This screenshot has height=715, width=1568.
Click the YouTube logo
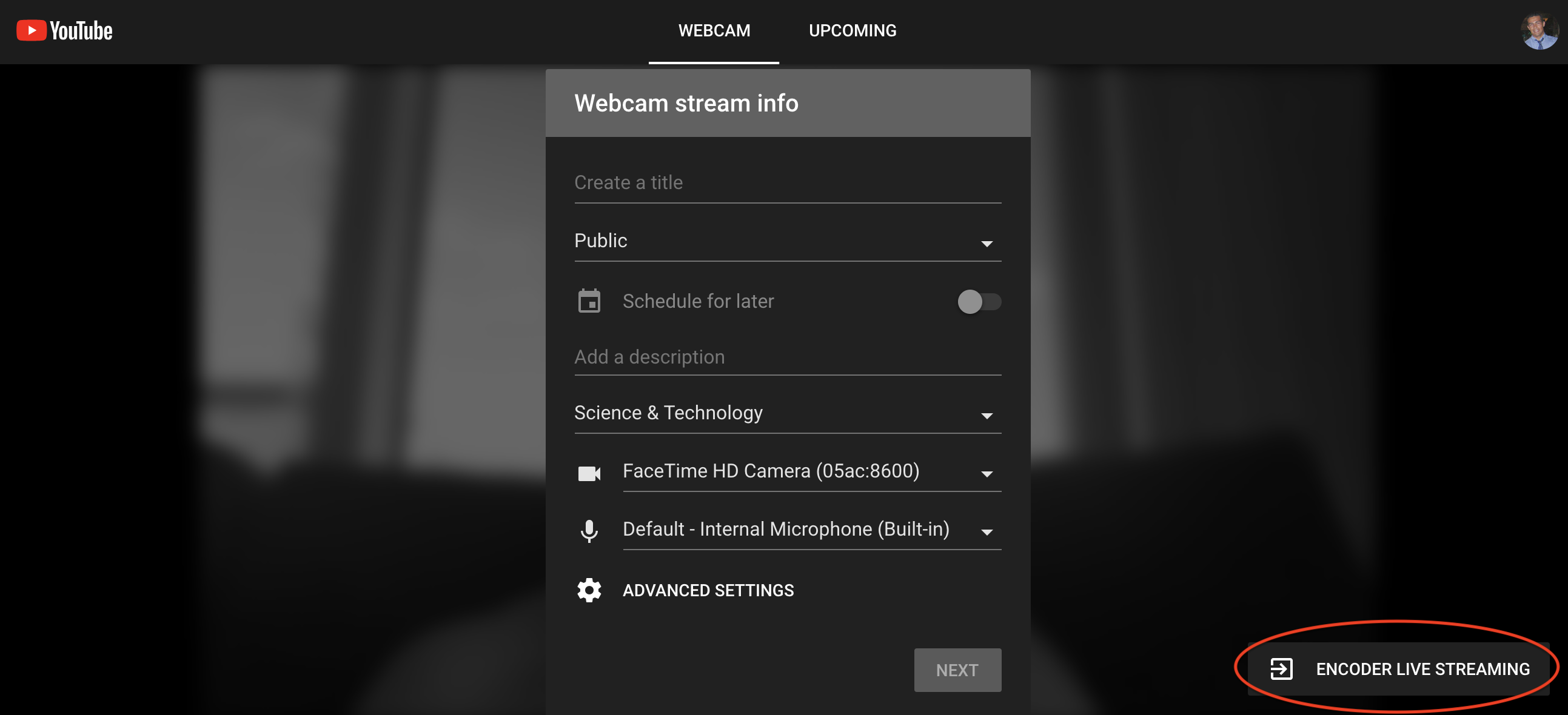point(64,30)
